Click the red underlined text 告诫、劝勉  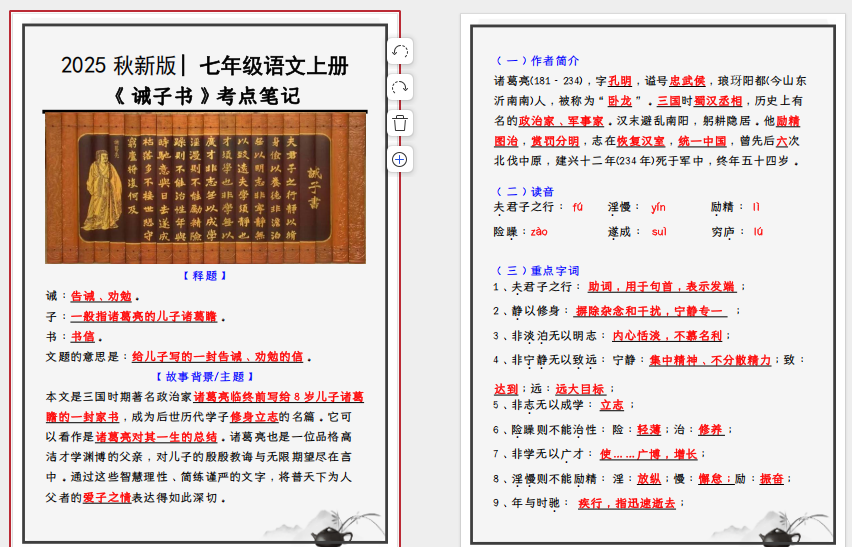(101, 296)
